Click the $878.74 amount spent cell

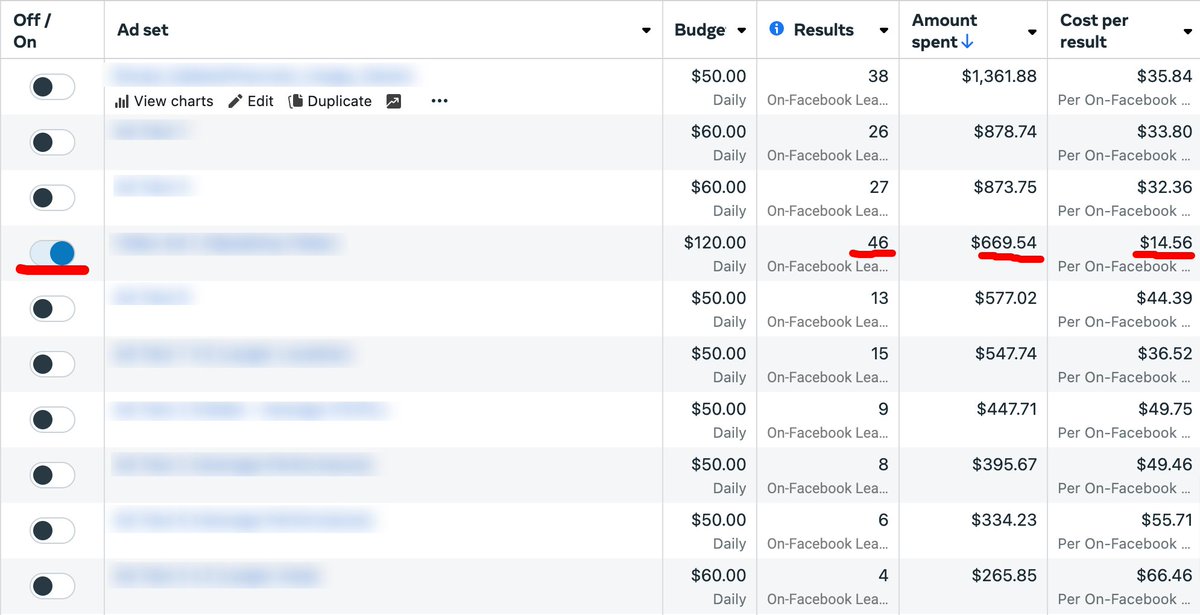coord(1005,131)
